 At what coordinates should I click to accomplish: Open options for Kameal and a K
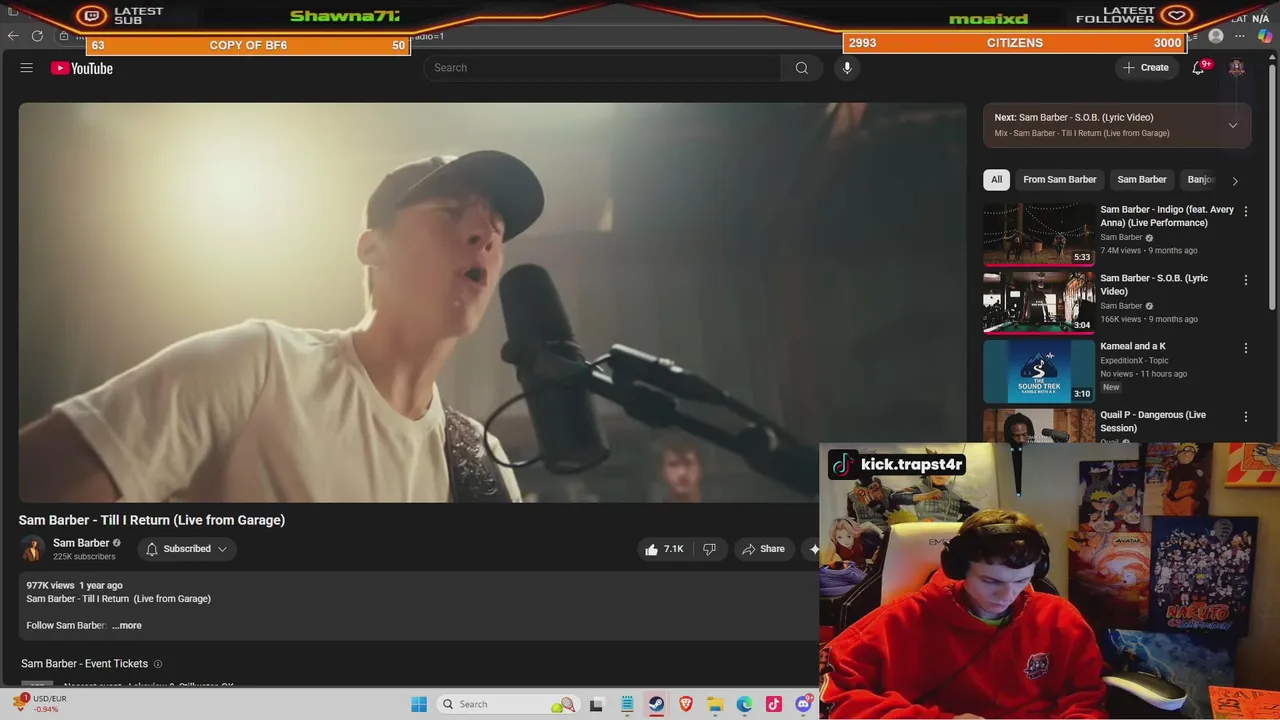click(1245, 348)
